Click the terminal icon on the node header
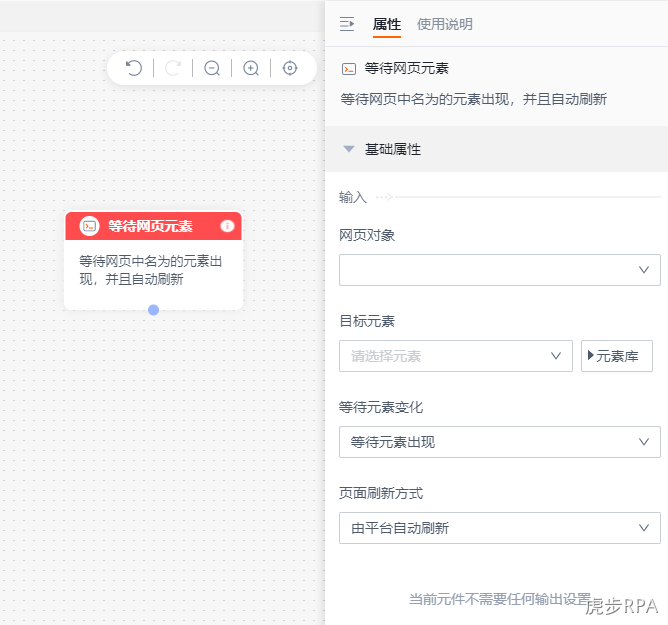Screen dimensions: 668x625 tap(89, 226)
